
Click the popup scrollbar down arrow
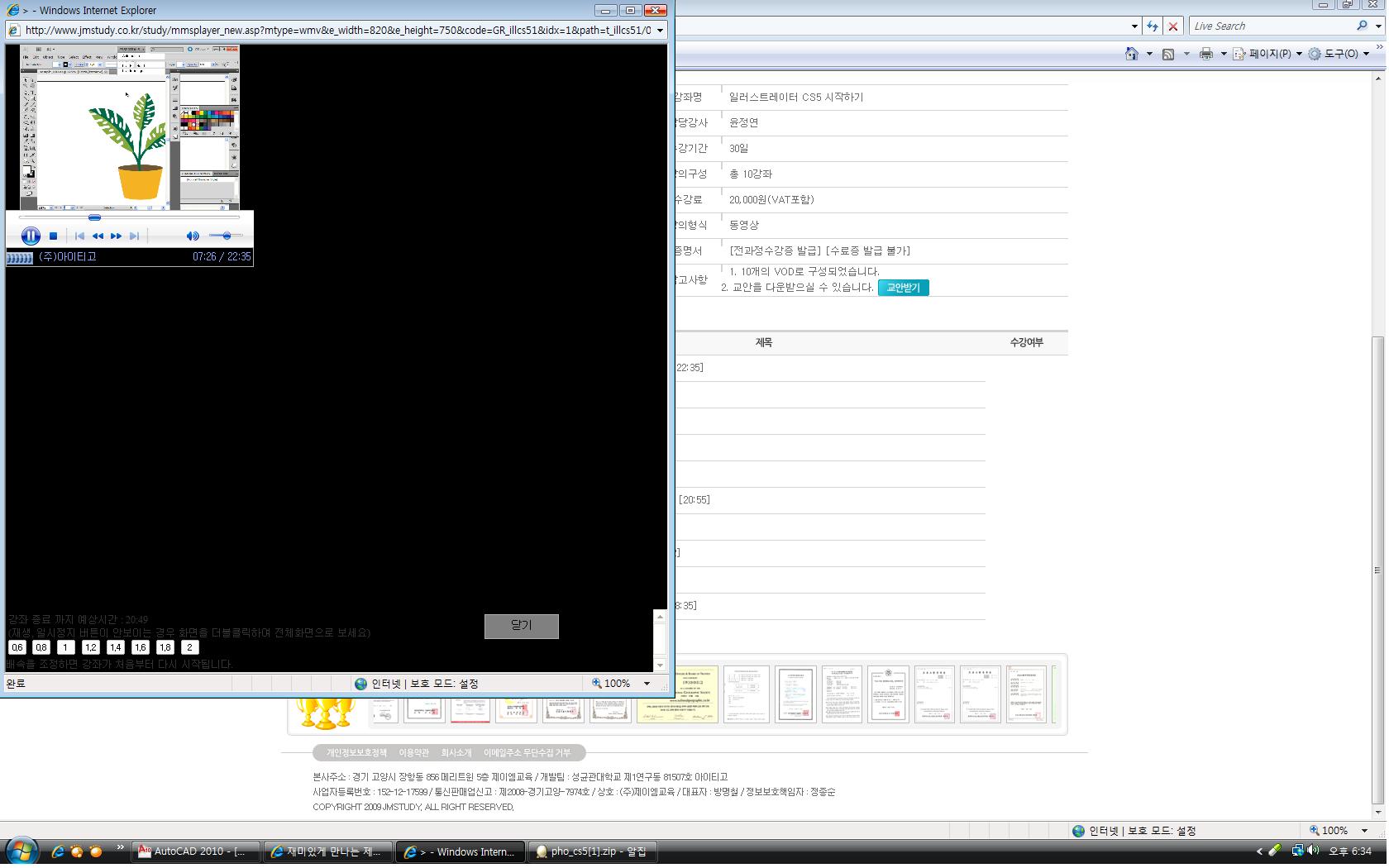[660, 665]
